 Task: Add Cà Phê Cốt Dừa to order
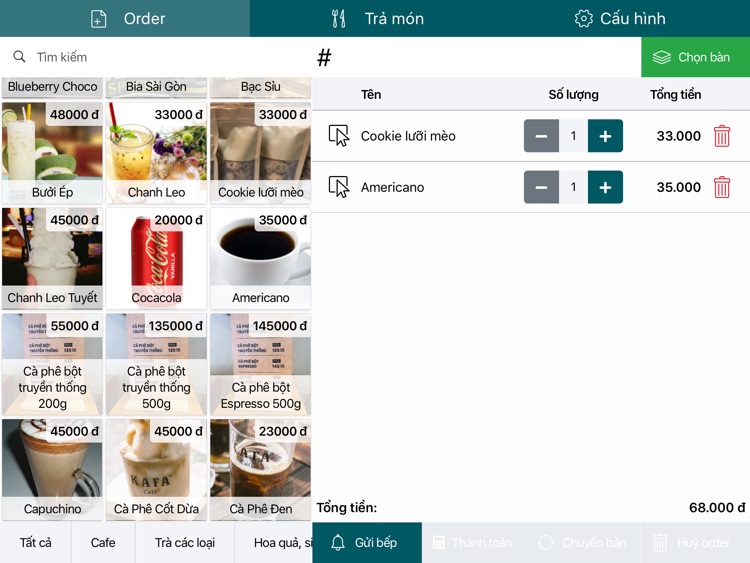(156, 470)
